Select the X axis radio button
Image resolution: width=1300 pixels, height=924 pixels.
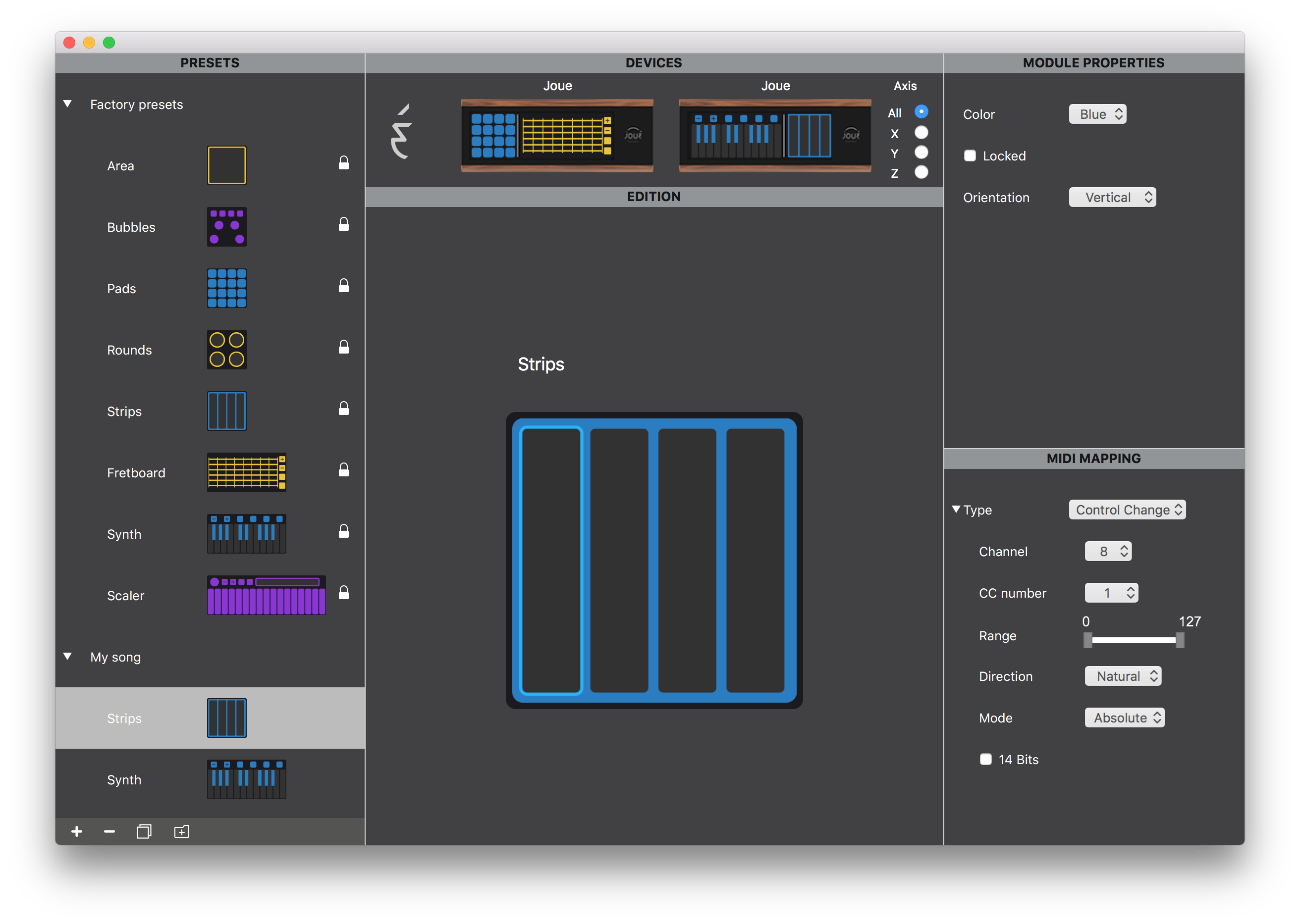tap(921, 133)
